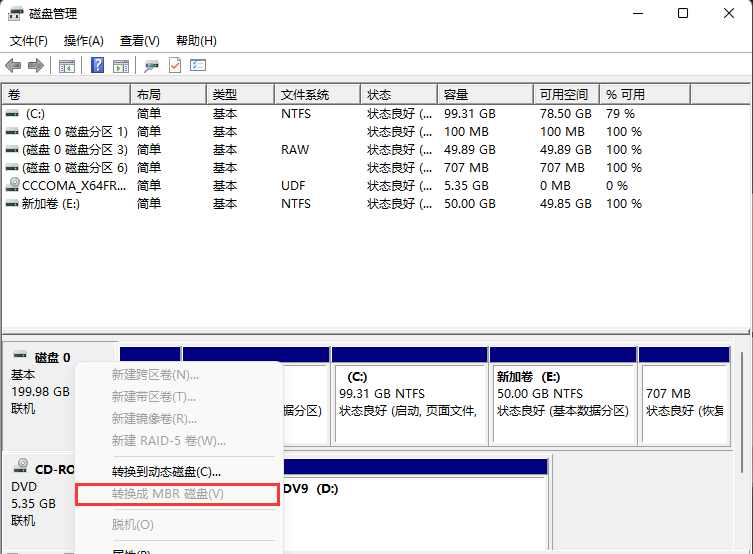Click the blue Help question mark icon

[x=98, y=66]
